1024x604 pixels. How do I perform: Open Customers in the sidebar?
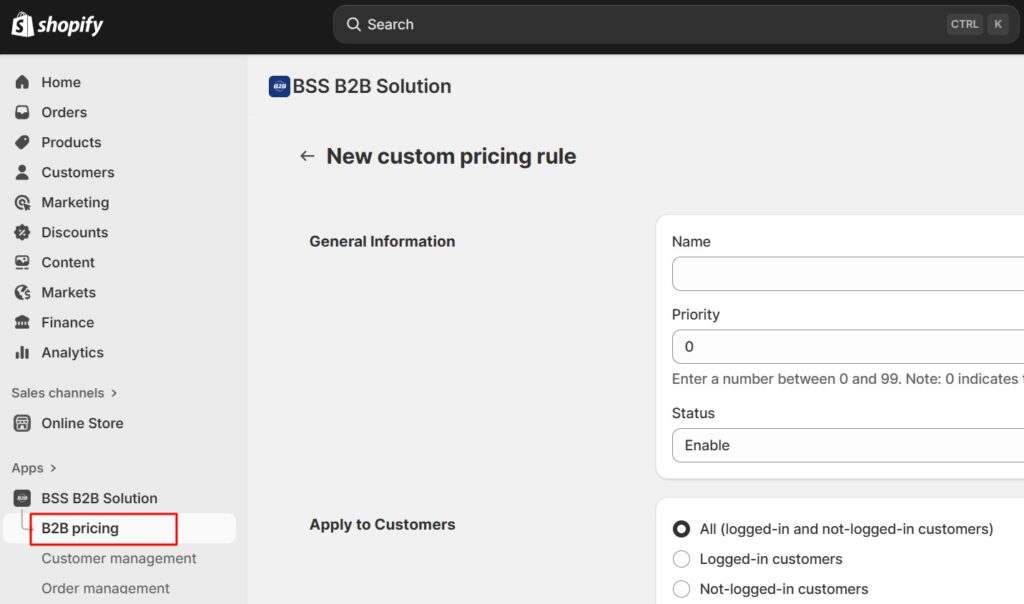(78, 172)
